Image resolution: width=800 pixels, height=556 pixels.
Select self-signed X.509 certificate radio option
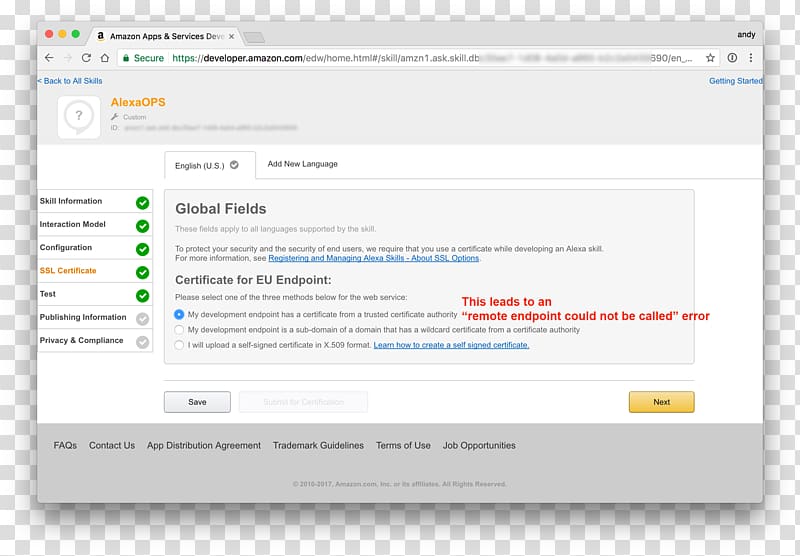179,345
